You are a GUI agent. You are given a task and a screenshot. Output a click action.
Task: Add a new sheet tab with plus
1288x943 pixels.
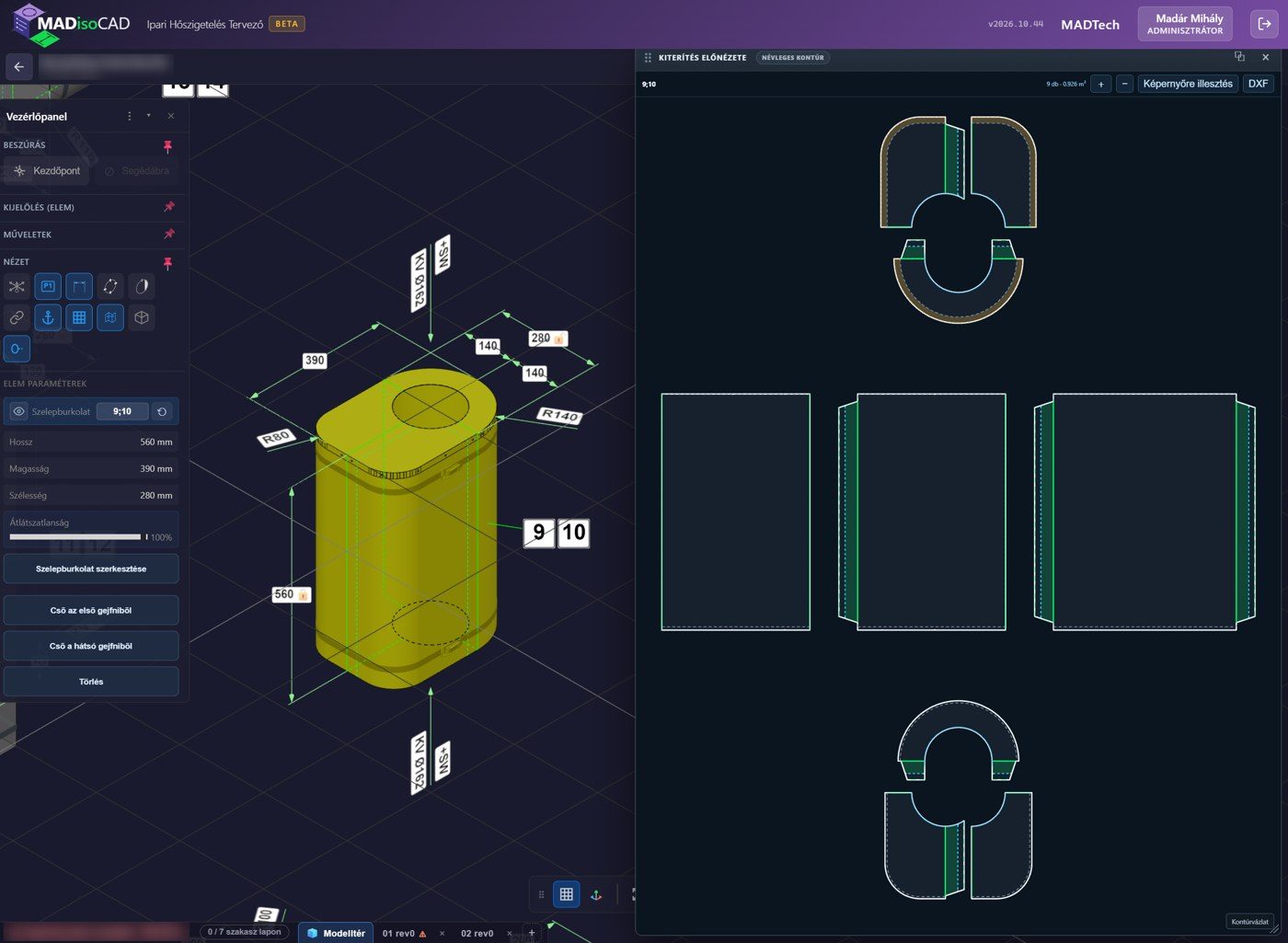532,933
